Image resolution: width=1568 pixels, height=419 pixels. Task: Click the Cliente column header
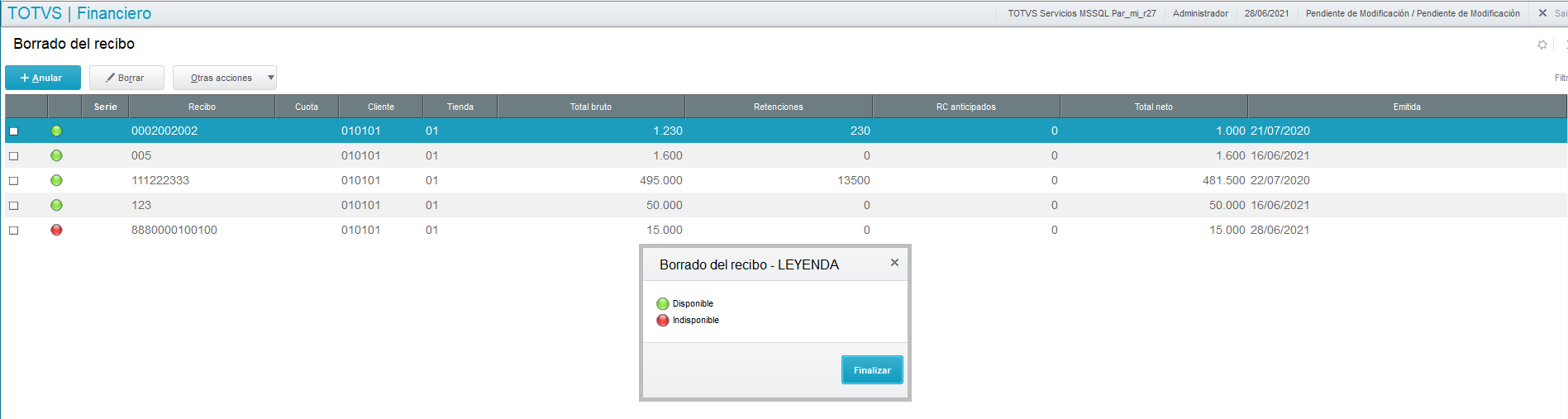coord(381,107)
